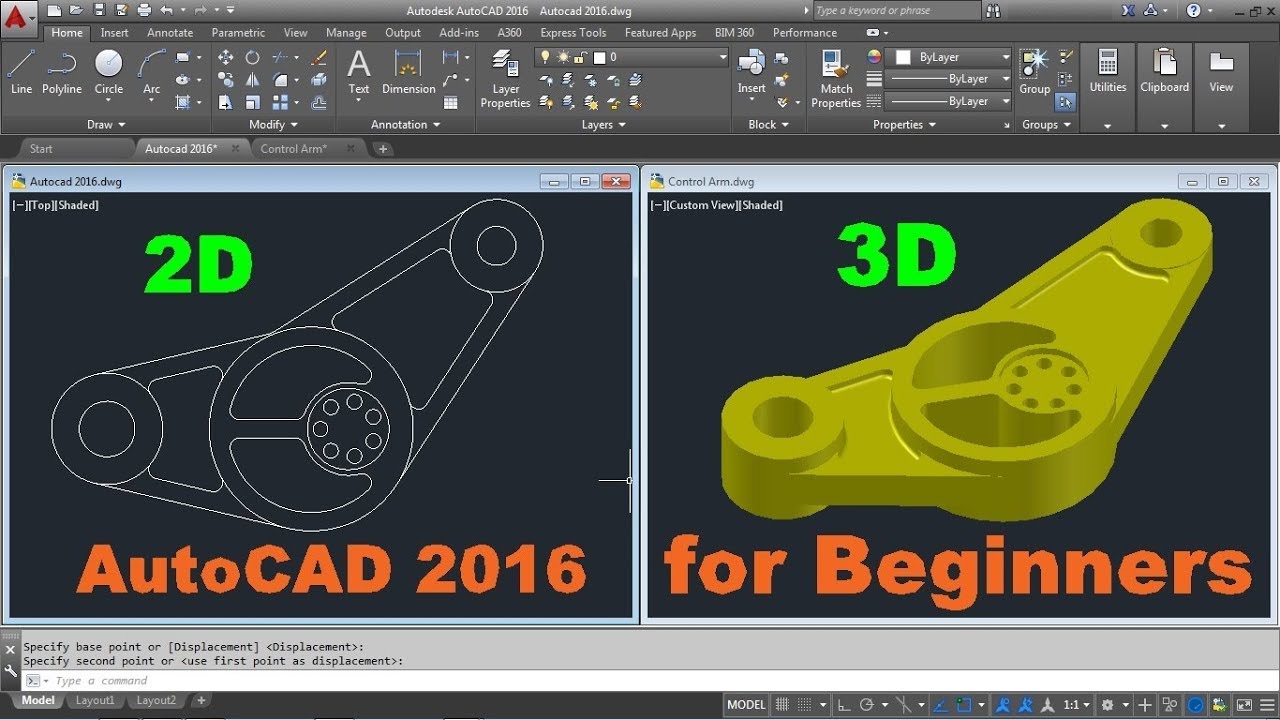Add a new layout with plus button

201,701
